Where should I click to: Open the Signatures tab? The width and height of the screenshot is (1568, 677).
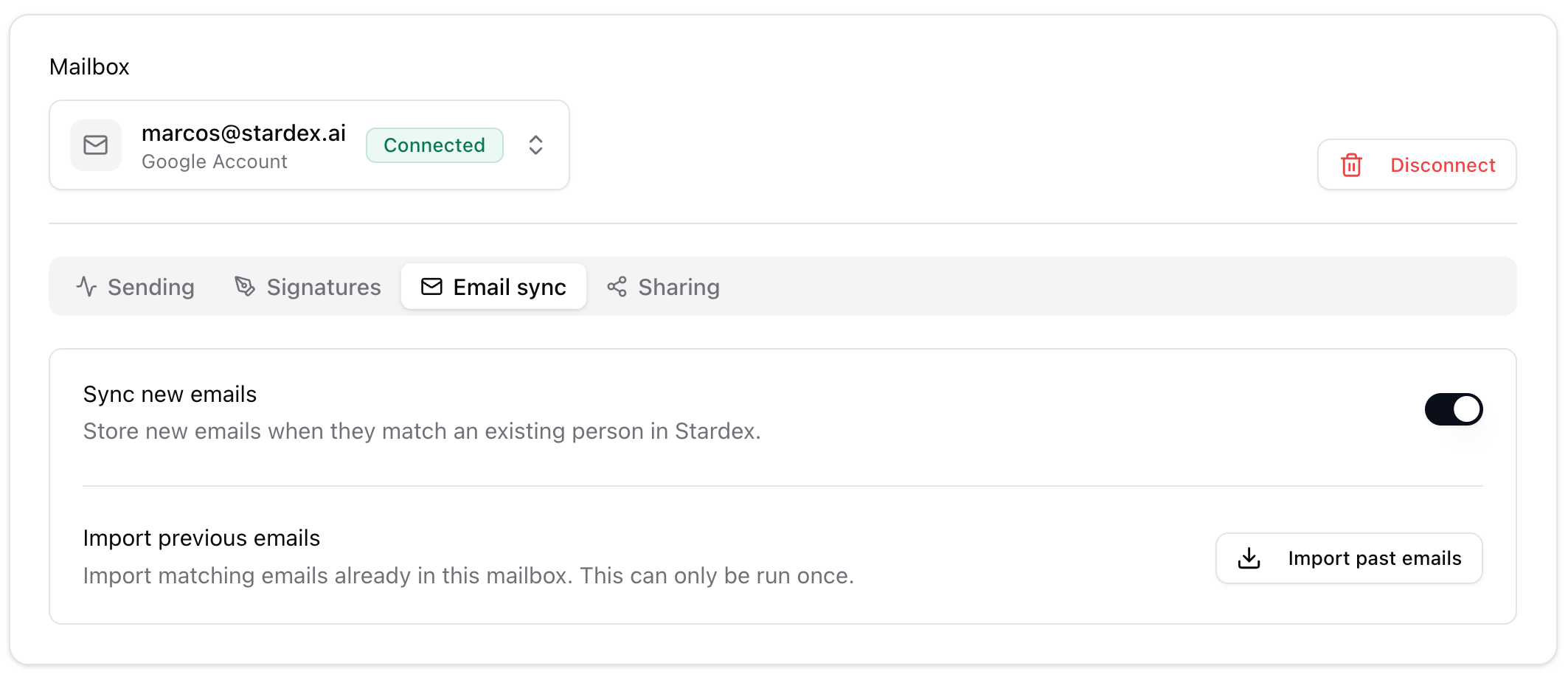click(308, 287)
